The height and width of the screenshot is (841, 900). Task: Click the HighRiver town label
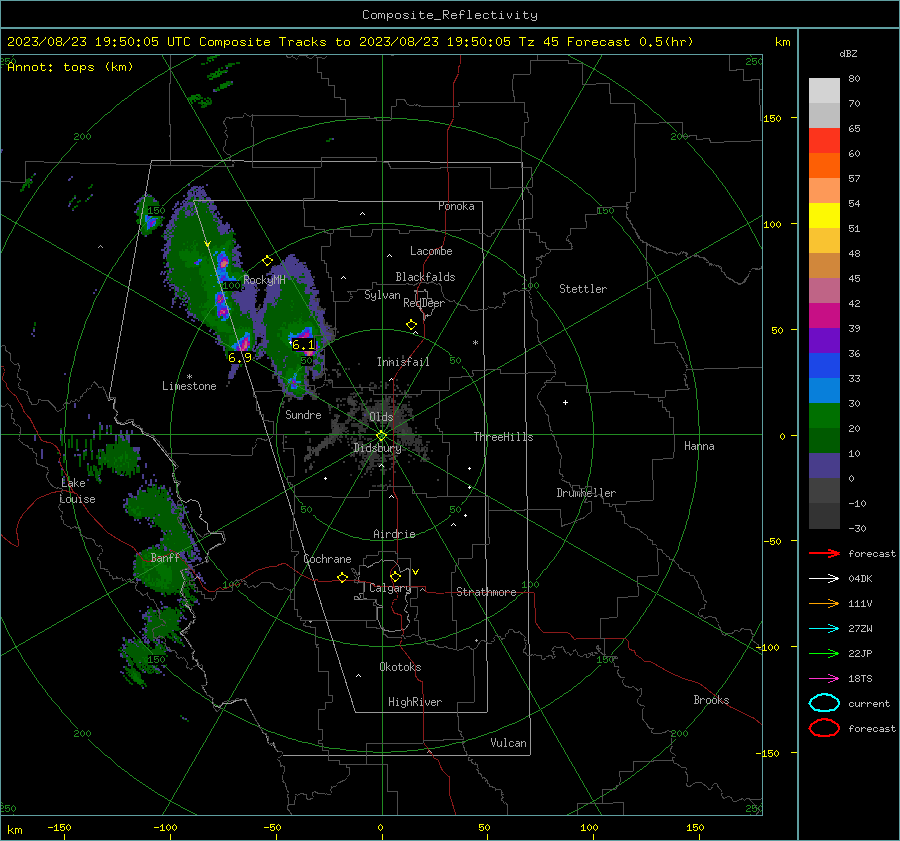coord(415,702)
